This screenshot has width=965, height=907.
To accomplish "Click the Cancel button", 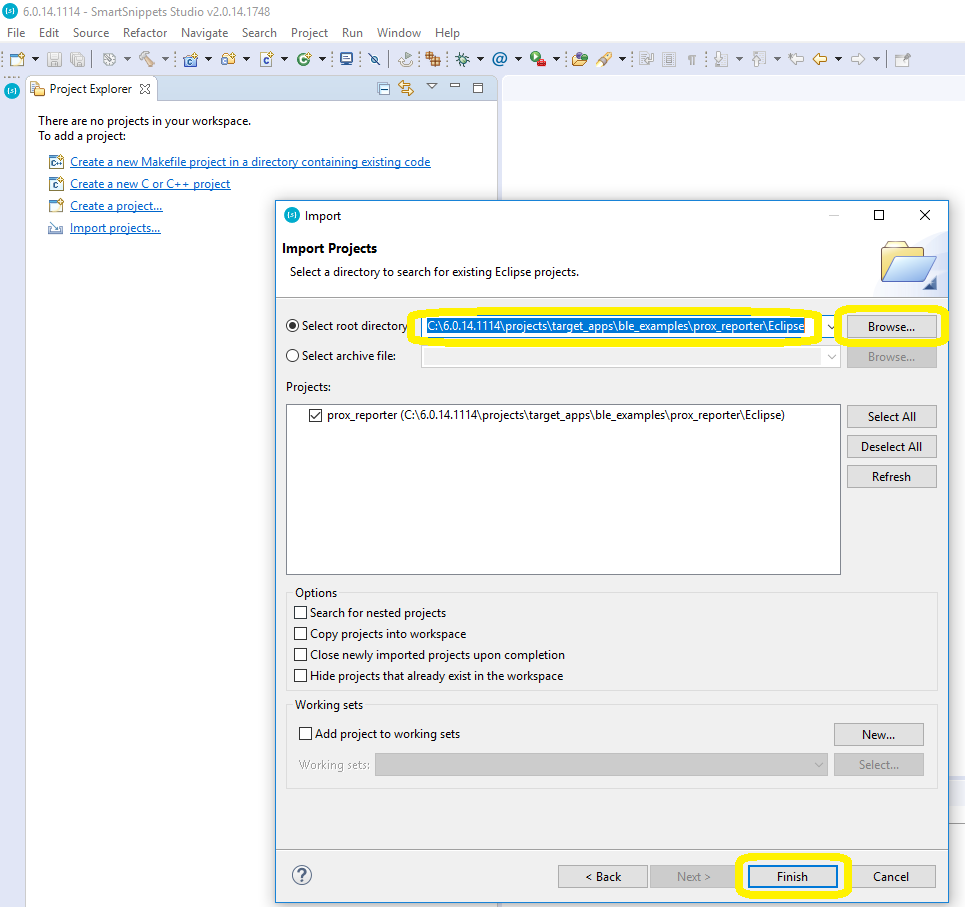I will [891, 876].
